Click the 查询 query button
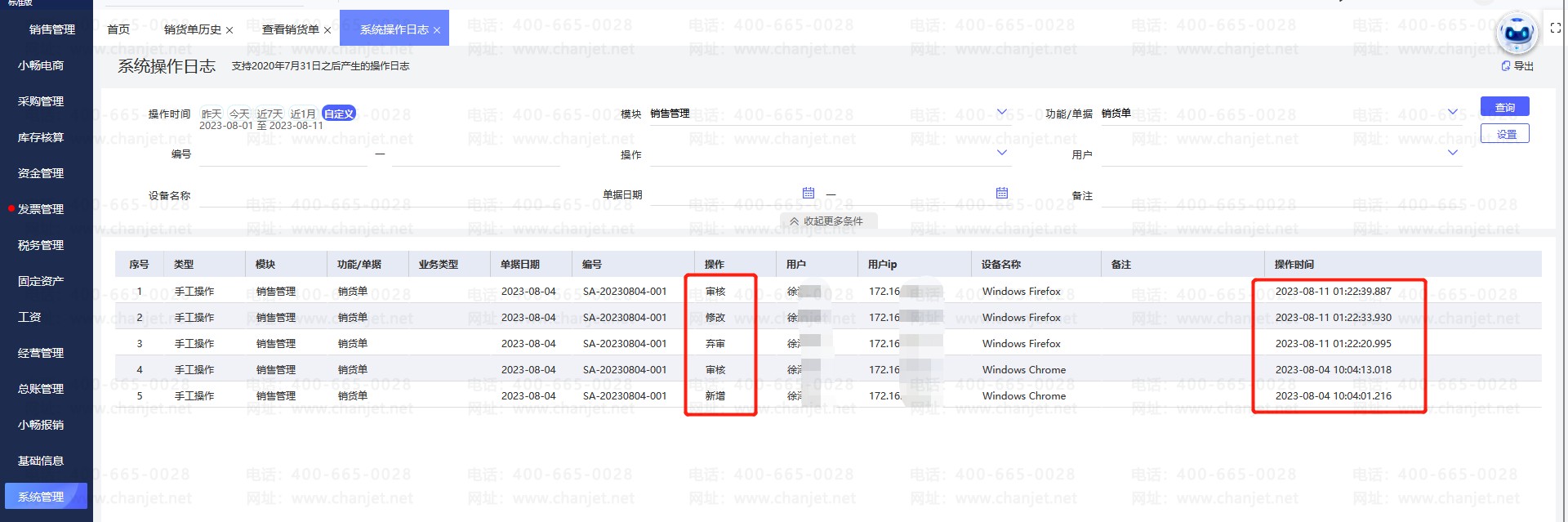The width and height of the screenshot is (1568, 522). click(1504, 107)
